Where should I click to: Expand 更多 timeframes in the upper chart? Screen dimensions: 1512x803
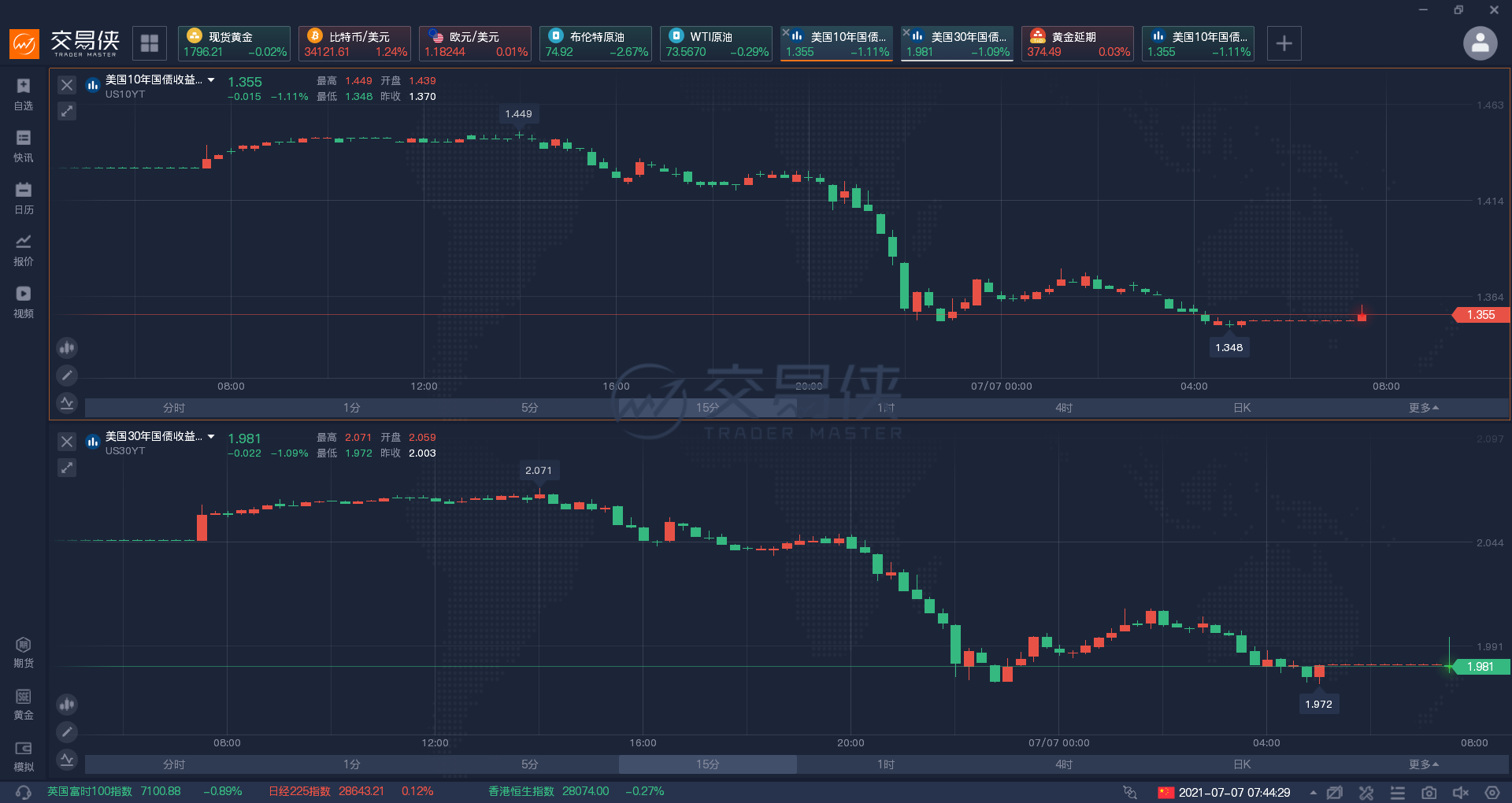(x=1423, y=408)
